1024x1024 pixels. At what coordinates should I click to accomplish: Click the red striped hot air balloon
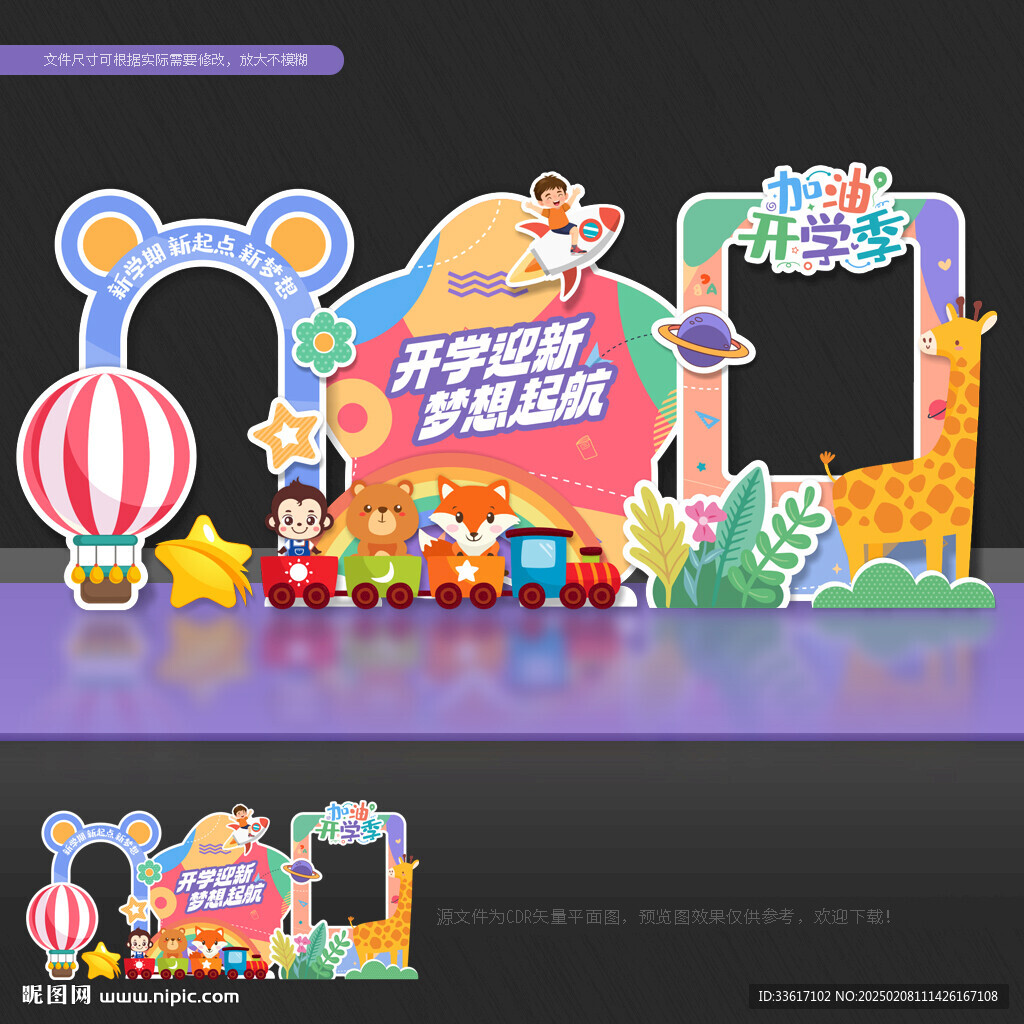tap(106, 487)
